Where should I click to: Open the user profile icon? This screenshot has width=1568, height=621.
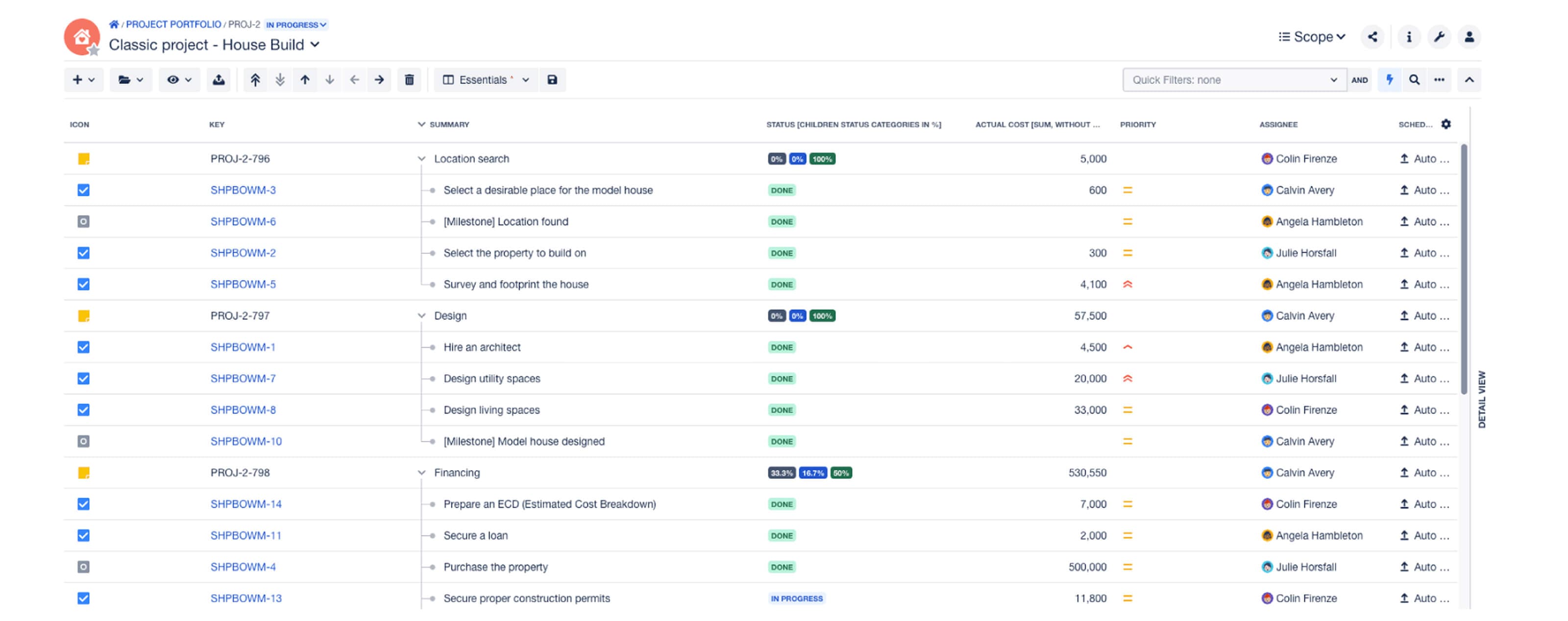[1470, 37]
